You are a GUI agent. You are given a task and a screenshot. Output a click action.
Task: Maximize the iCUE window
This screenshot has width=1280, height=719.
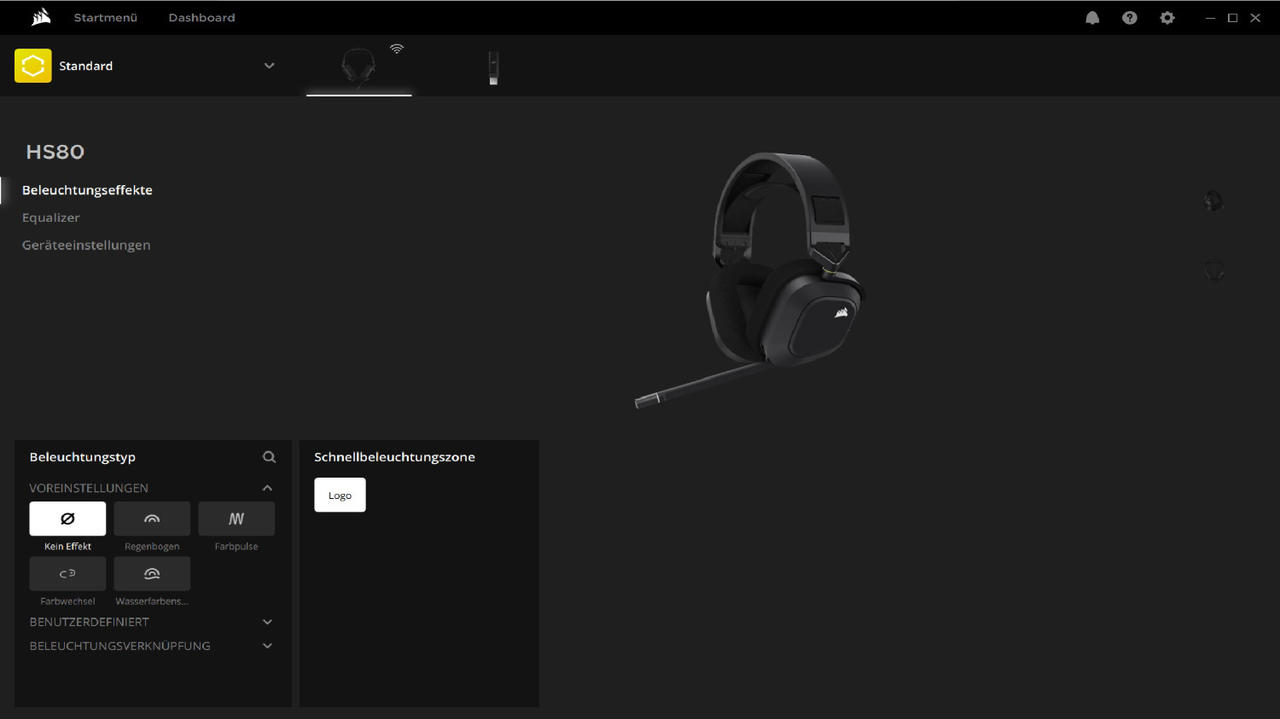(x=1233, y=18)
